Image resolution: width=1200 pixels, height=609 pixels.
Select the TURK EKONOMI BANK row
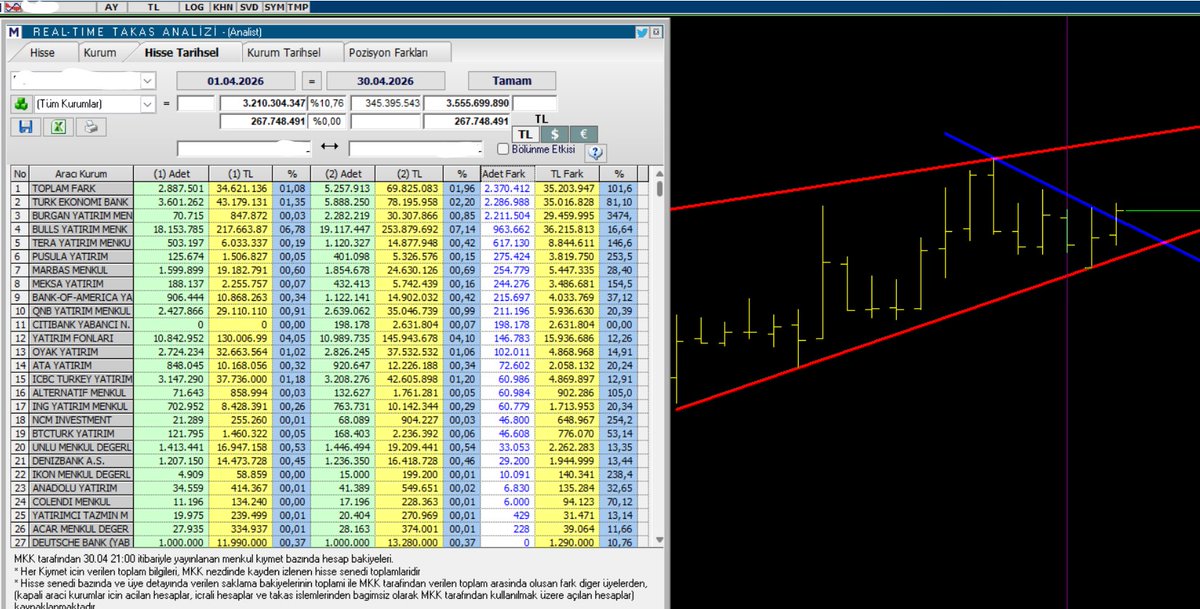click(332, 201)
